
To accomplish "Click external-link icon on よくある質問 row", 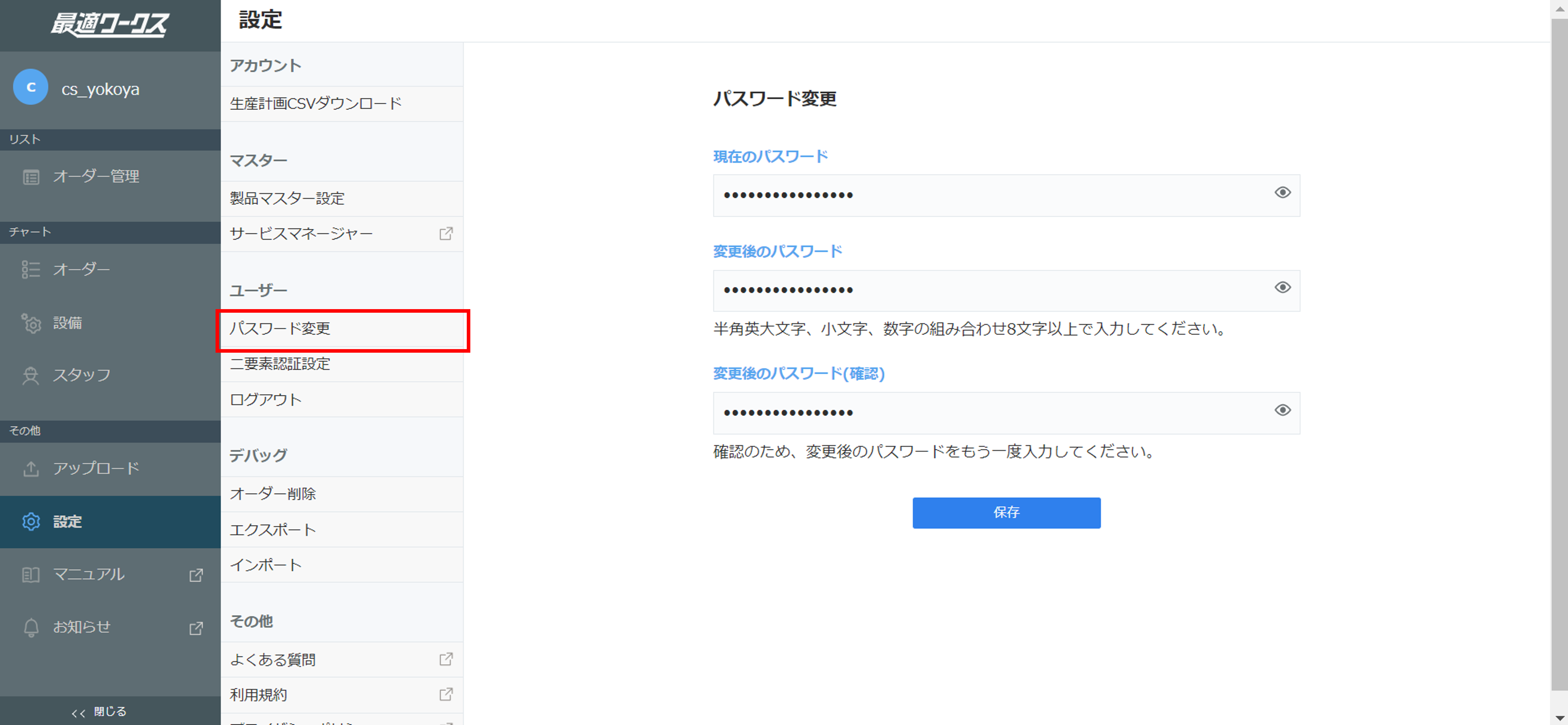I will [x=446, y=659].
